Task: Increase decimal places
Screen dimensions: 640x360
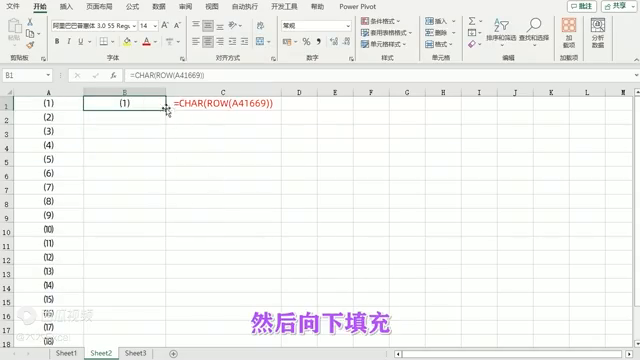Action: (x=334, y=42)
